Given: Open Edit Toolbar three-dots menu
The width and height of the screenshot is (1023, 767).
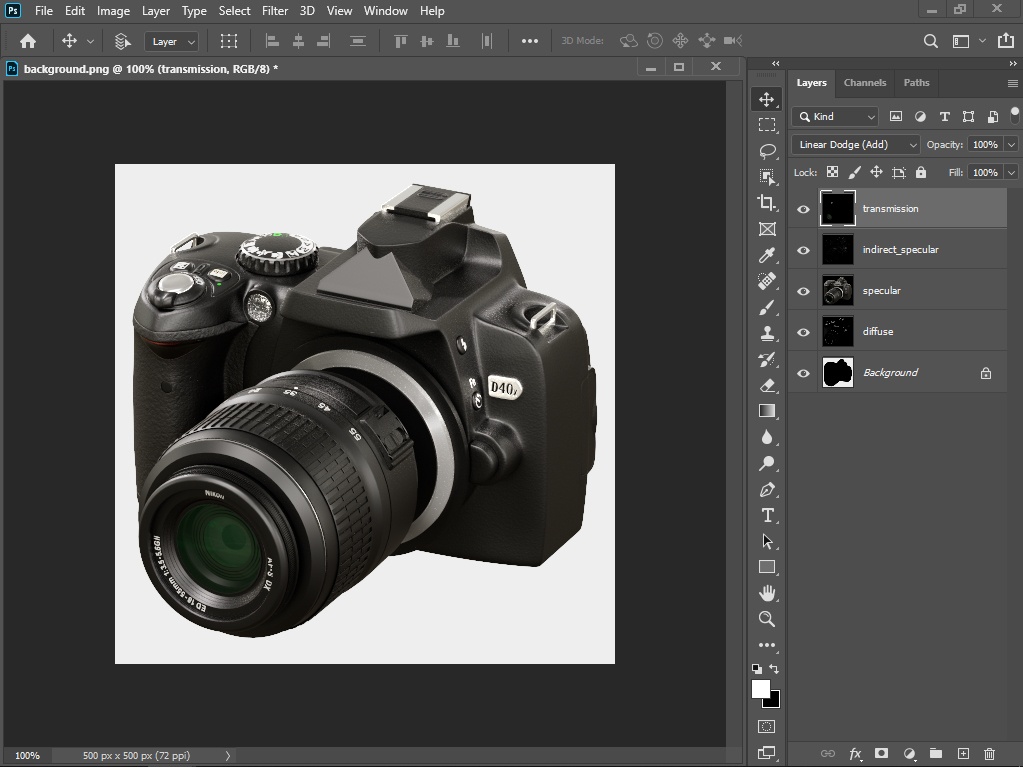Looking at the screenshot, I should (767, 645).
